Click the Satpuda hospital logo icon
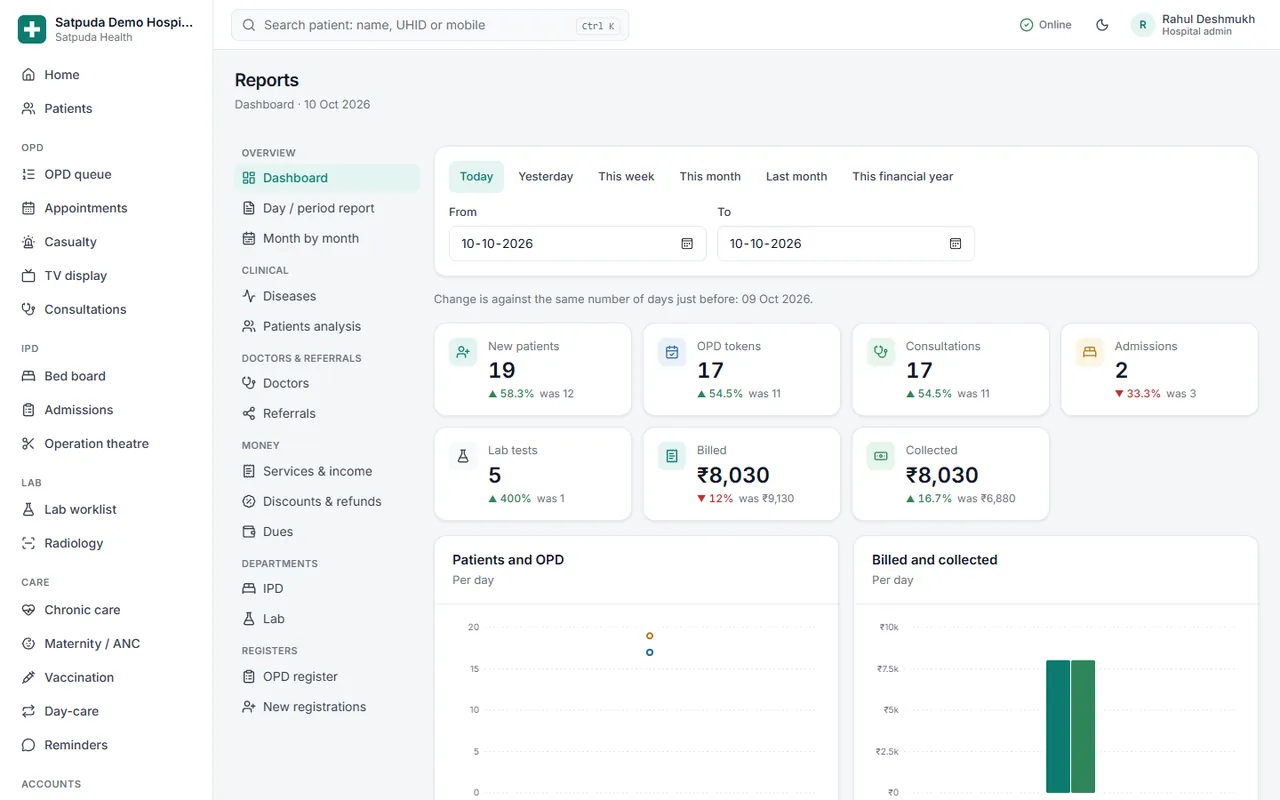The height and width of the screenshot is (800, 1280). click(x=32, y=29)
